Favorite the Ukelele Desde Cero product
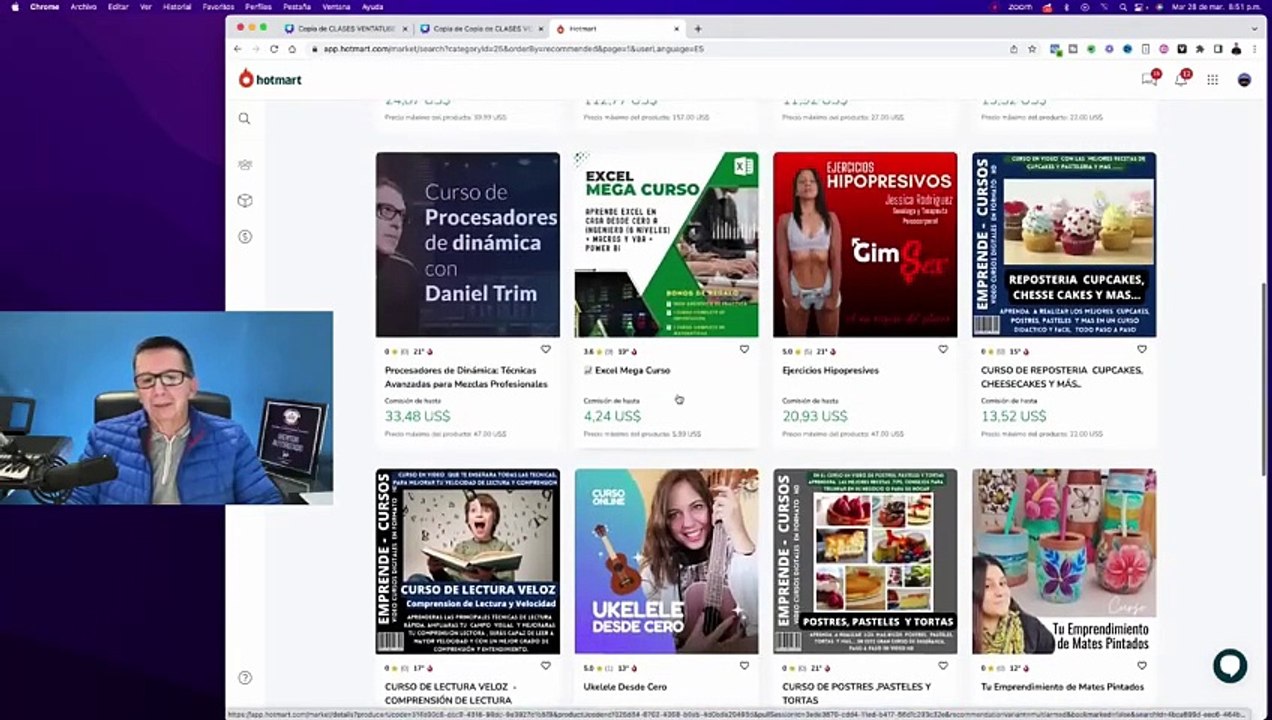The width and height of the screenshot is (1272, 720). click(744, 666)
